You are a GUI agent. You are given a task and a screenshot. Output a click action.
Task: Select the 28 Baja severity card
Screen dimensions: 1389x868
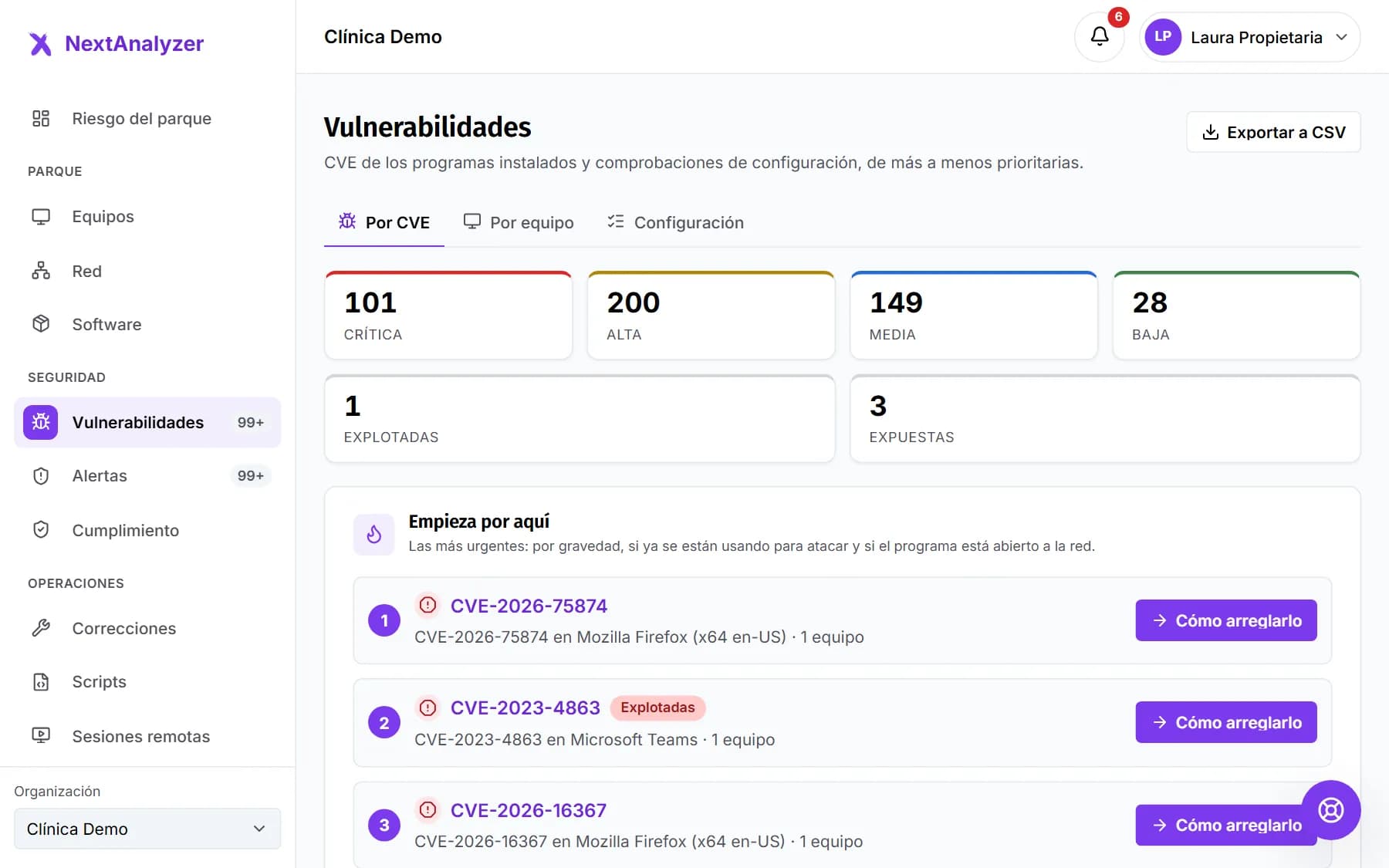coord(1236,316)
